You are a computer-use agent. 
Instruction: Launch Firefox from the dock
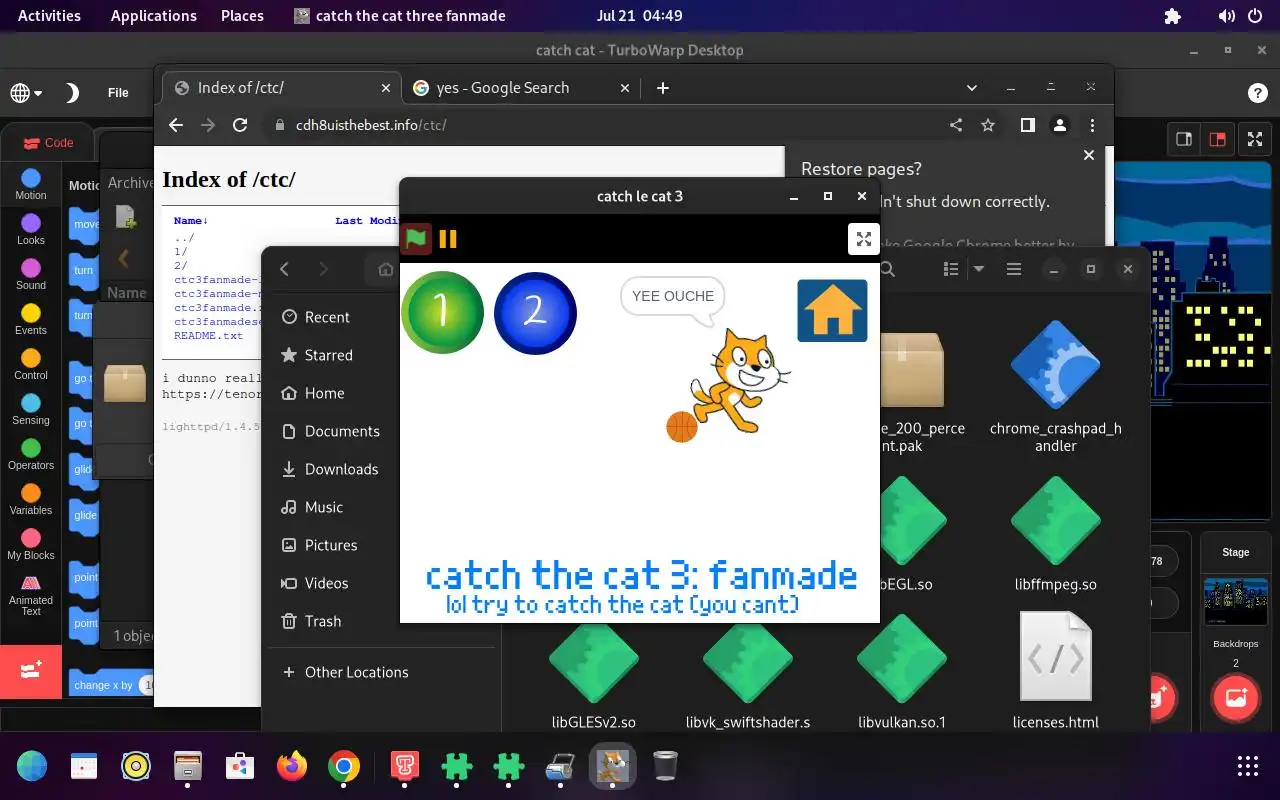[x=292, y=767]
